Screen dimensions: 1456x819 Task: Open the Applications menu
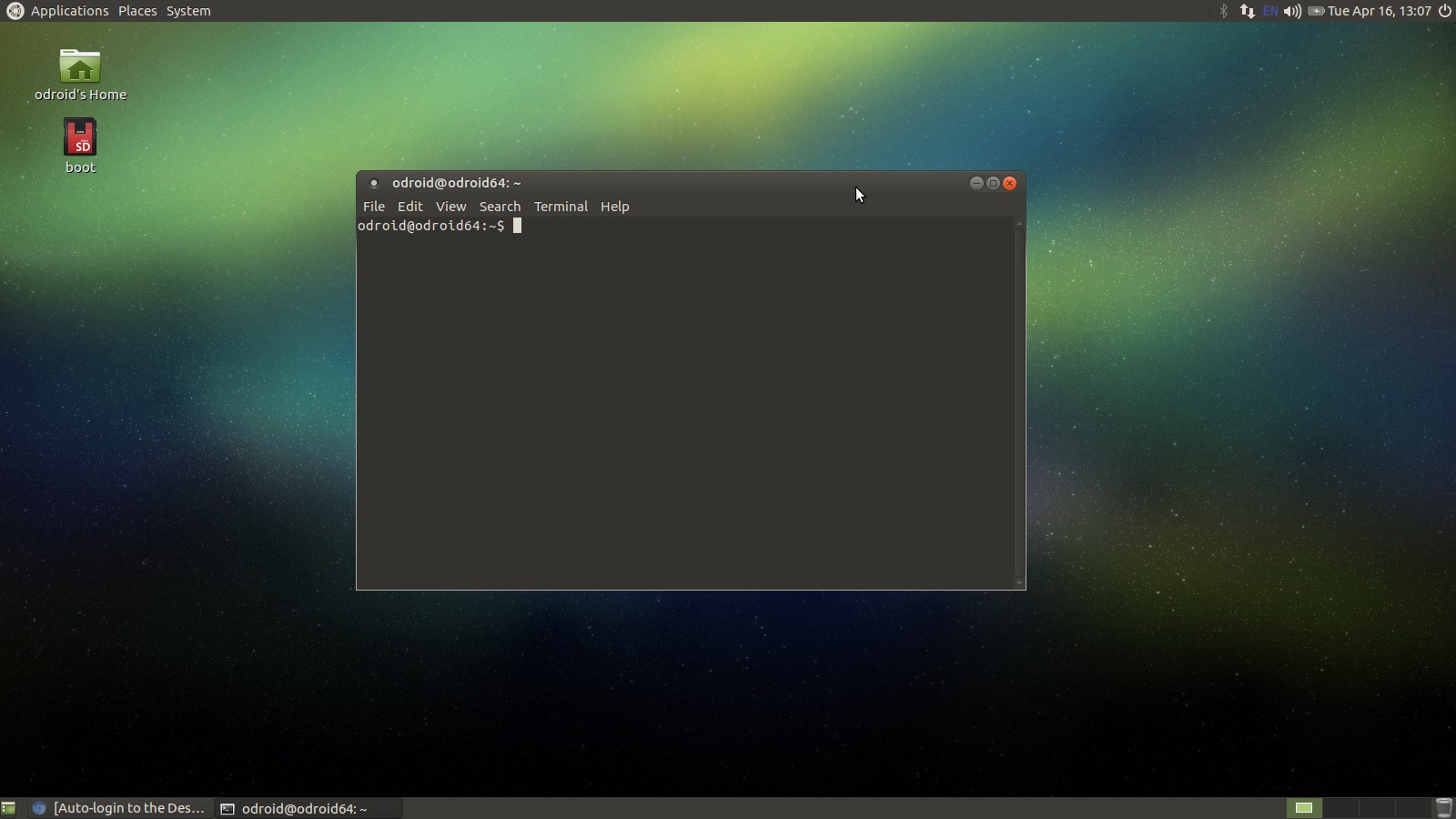pyautogui.click(x=69, y=11)
